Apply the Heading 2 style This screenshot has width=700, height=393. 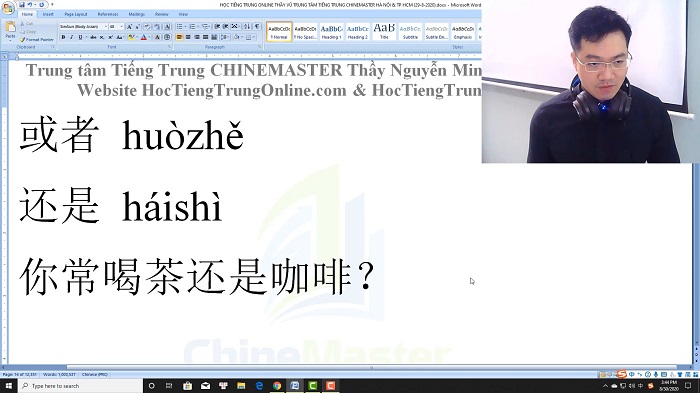point(358,32)
